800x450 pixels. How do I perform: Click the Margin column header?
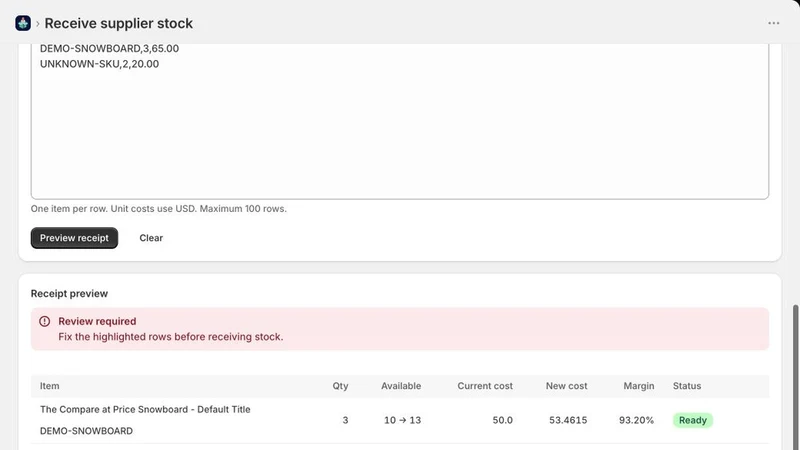(x=639, y=386)
